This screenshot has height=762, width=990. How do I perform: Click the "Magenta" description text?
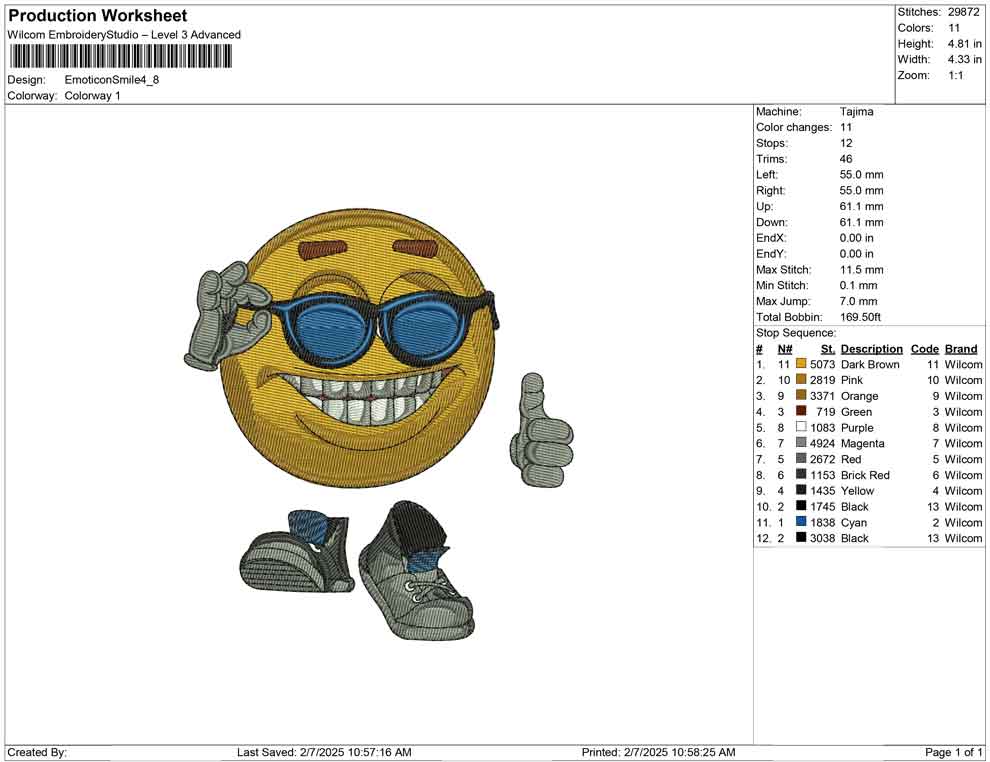tap(862, 443)
